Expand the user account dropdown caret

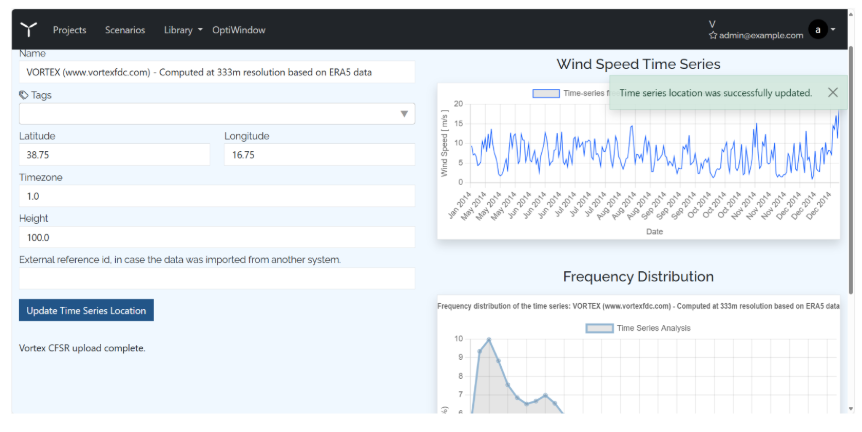tap(833, 30)
